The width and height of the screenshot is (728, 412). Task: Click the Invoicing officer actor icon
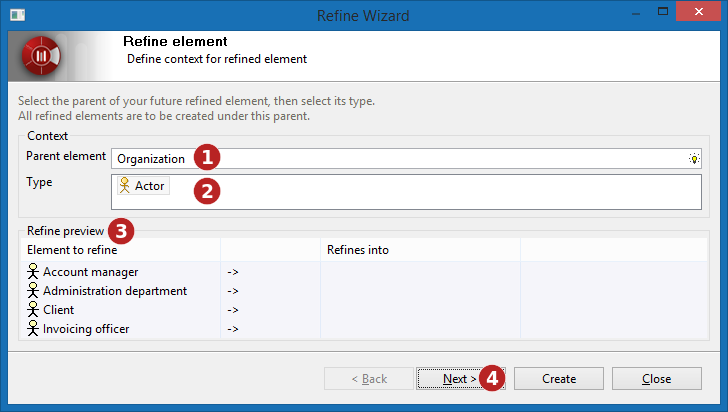click(x=32, y=328)
